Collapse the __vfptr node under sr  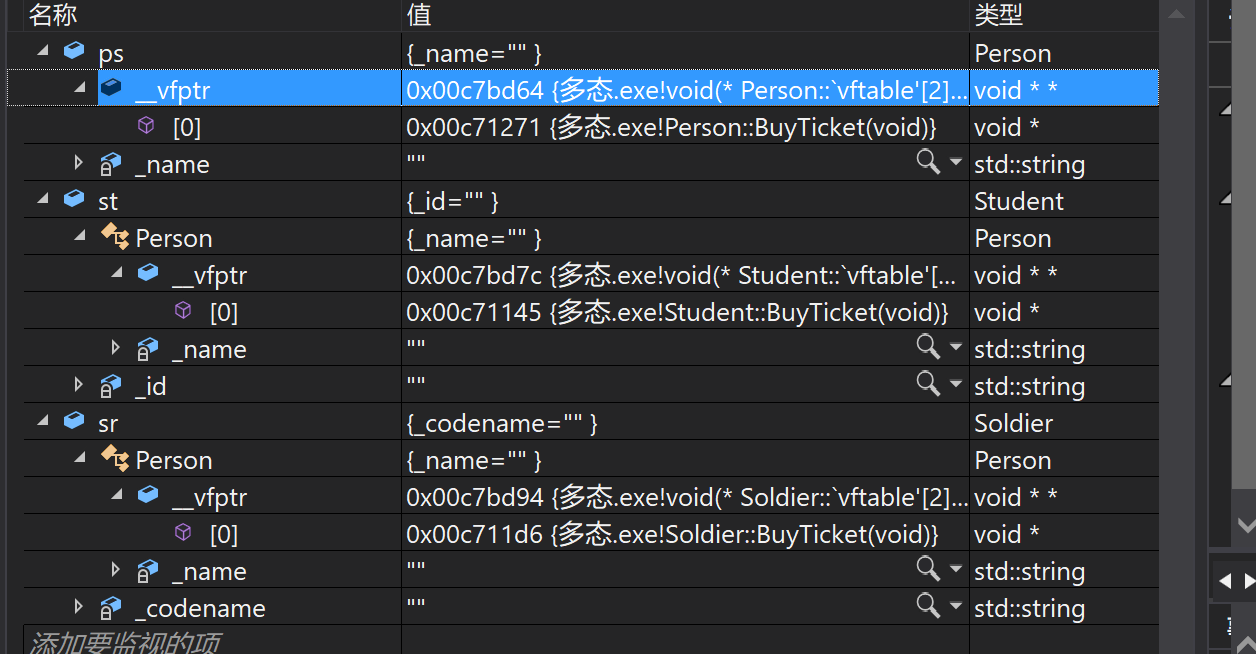(x=117, y=496)
